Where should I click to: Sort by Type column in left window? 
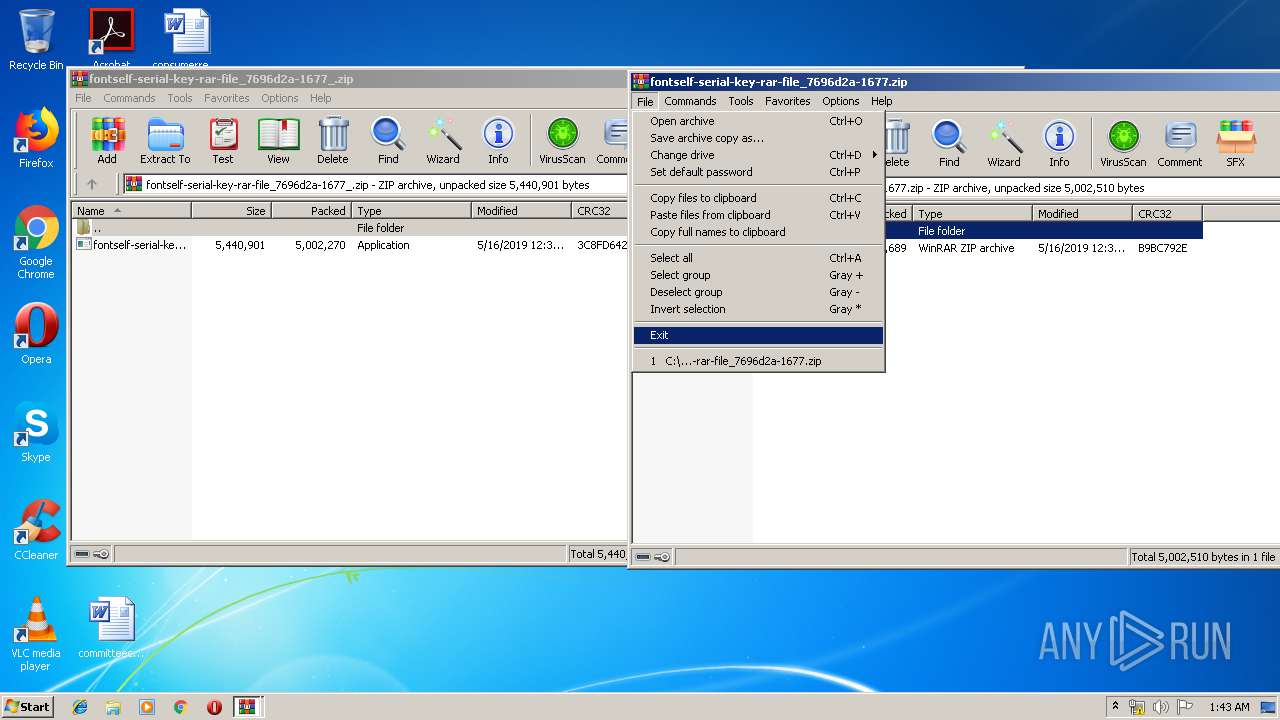tap(411, 211)
